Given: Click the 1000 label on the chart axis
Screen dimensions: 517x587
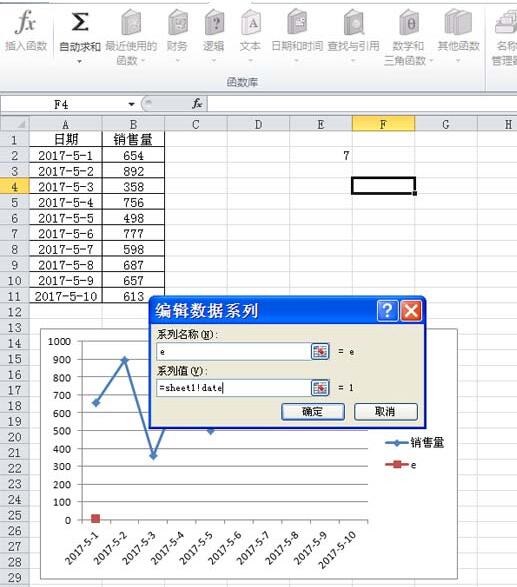Looking at the screenshot, I should [59, 341].
